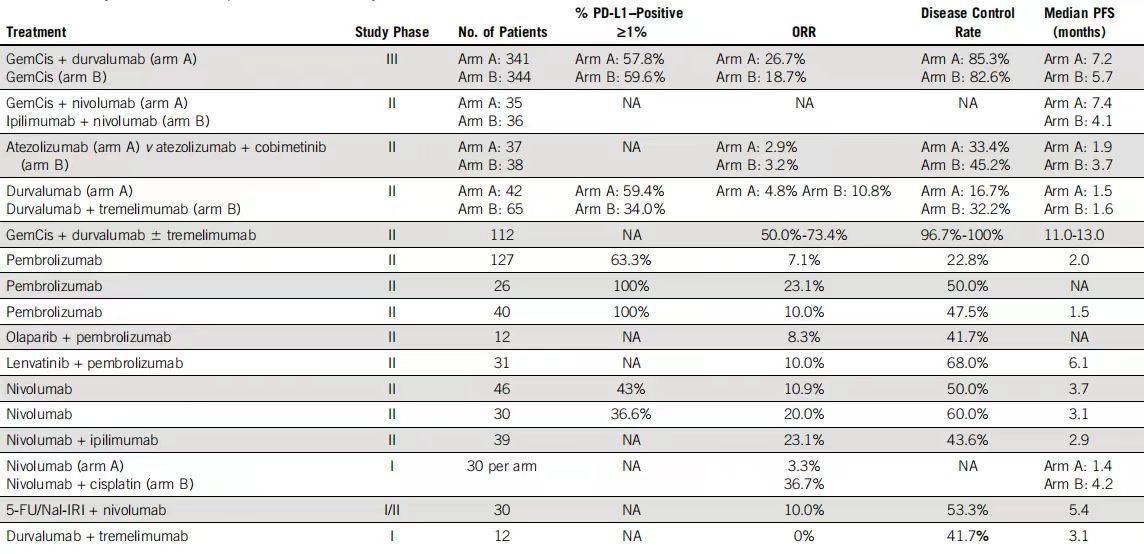Click the phase III study cell
Image resolution: width=1144 pixels, height=554 pixels.
point(391,59)
